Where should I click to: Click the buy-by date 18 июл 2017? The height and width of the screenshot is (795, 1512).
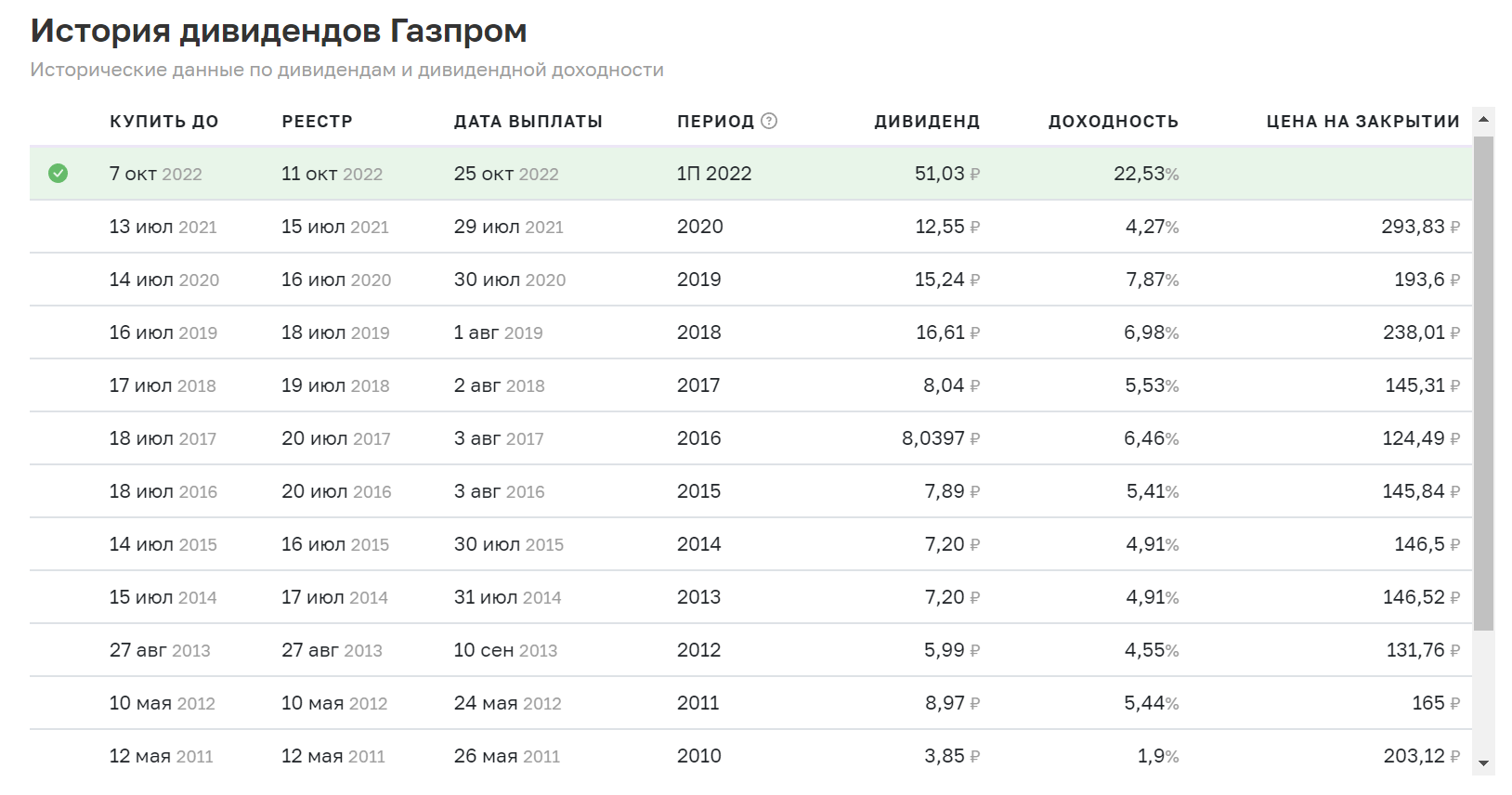click(163, 438)
